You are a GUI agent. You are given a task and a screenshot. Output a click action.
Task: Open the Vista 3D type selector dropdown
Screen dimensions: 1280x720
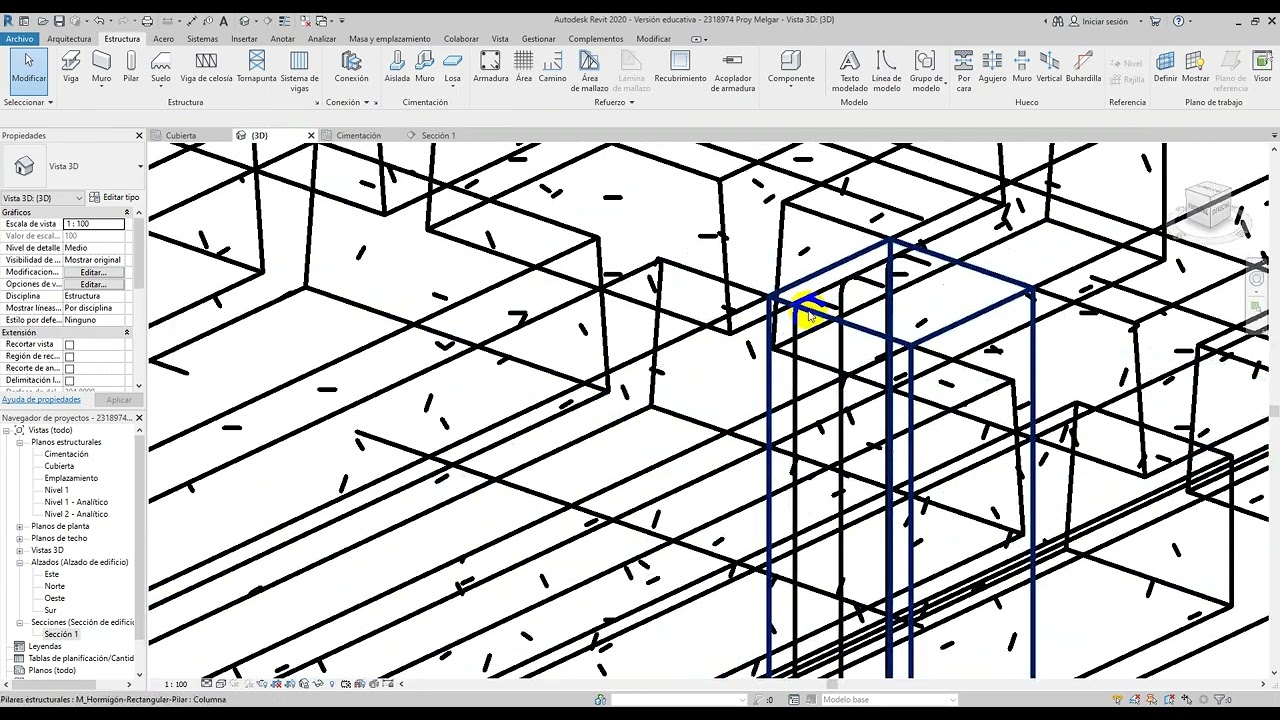(140, 166)
